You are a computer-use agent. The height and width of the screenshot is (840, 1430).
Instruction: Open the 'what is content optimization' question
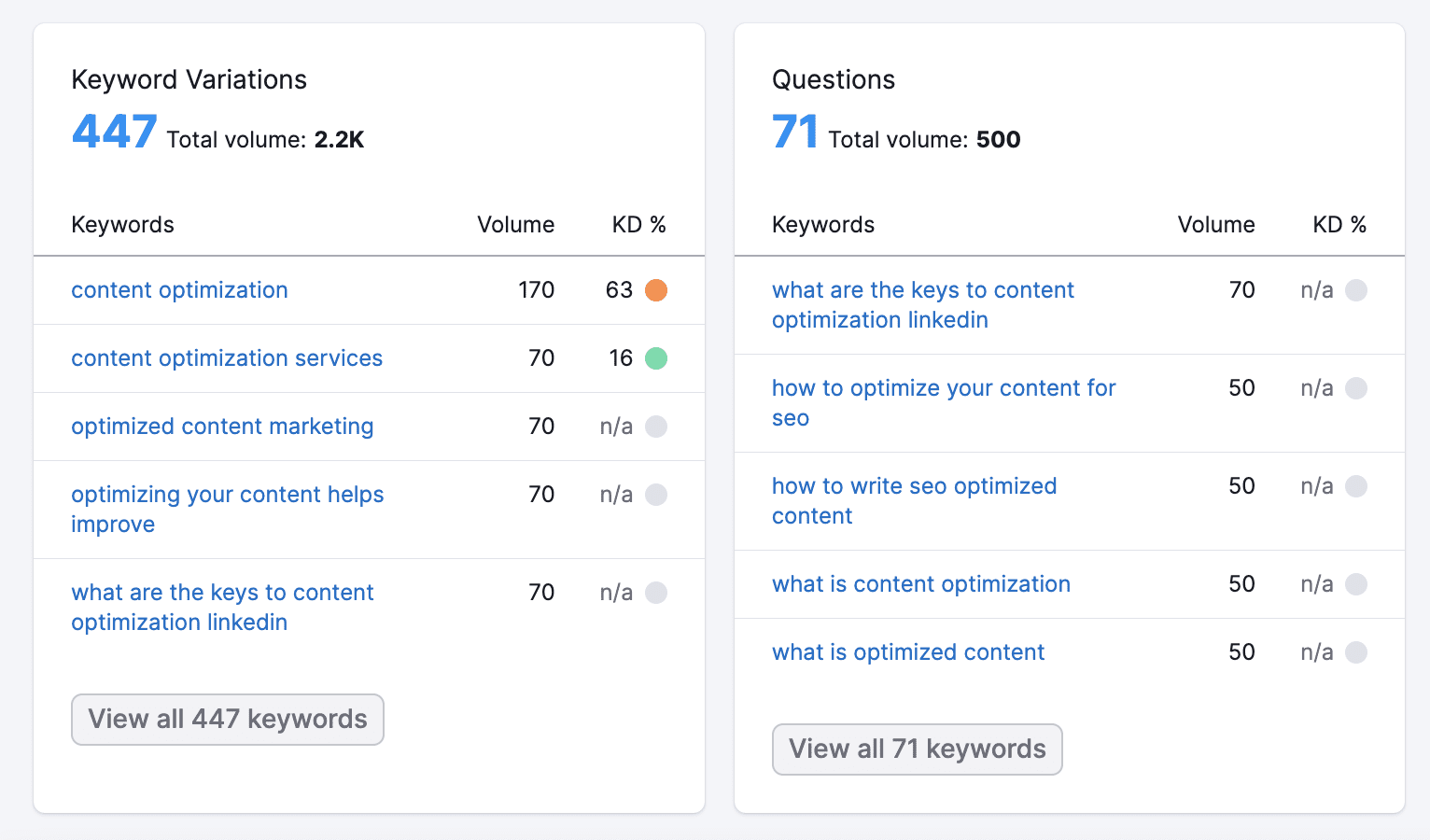pyautogui.click(x=920, y=584)
